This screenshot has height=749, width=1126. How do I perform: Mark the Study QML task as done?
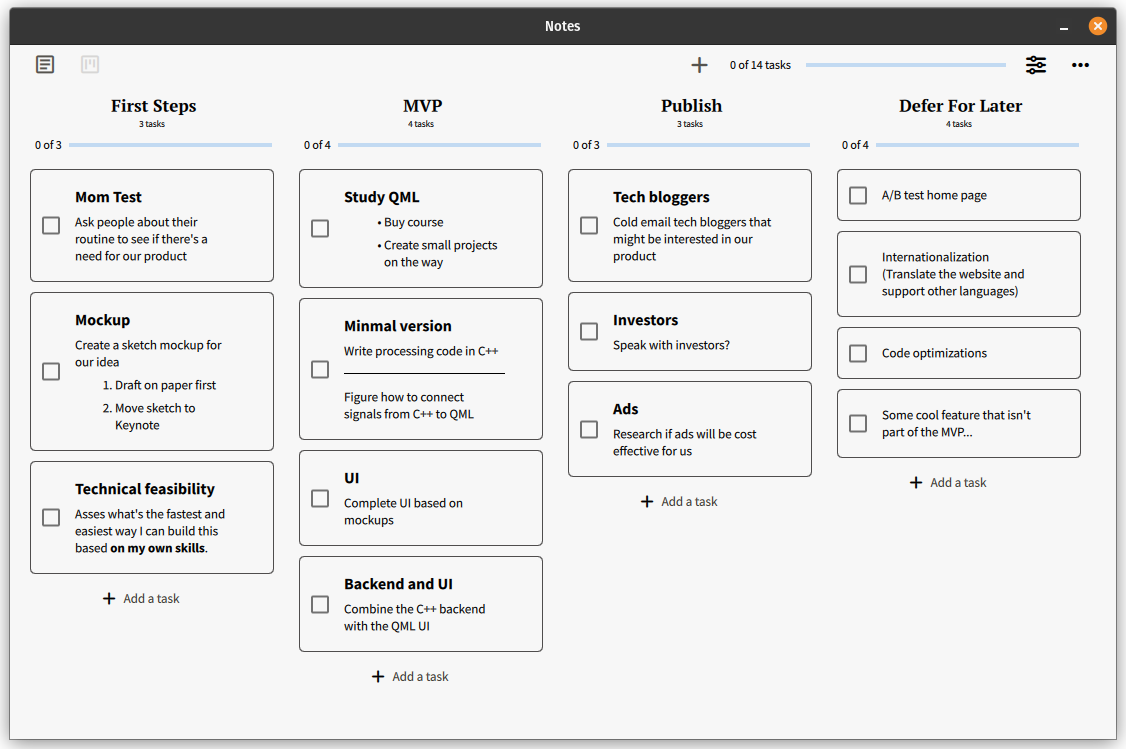(320, 228)
